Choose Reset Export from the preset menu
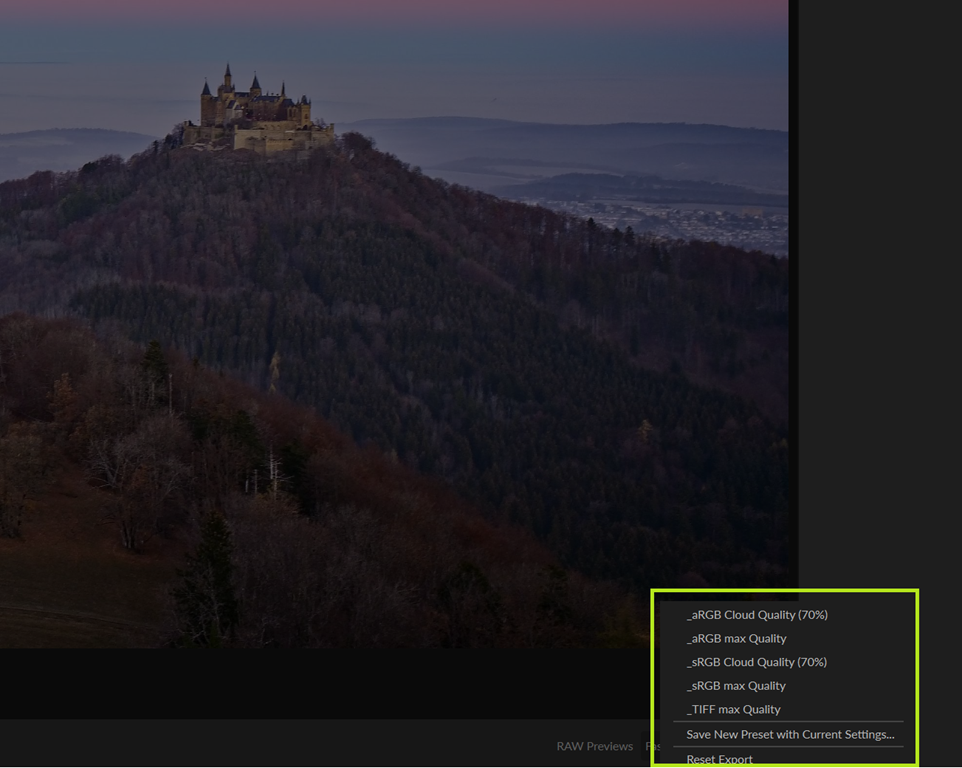The height and width of the screenshot is (768, 962). point(720,759)
